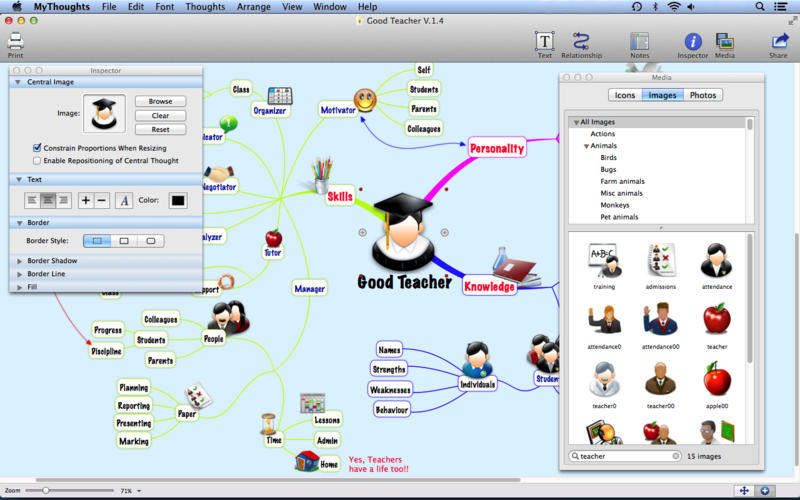
Task: Click the add plus icon in status bar
Action: [x=765, y=490]
